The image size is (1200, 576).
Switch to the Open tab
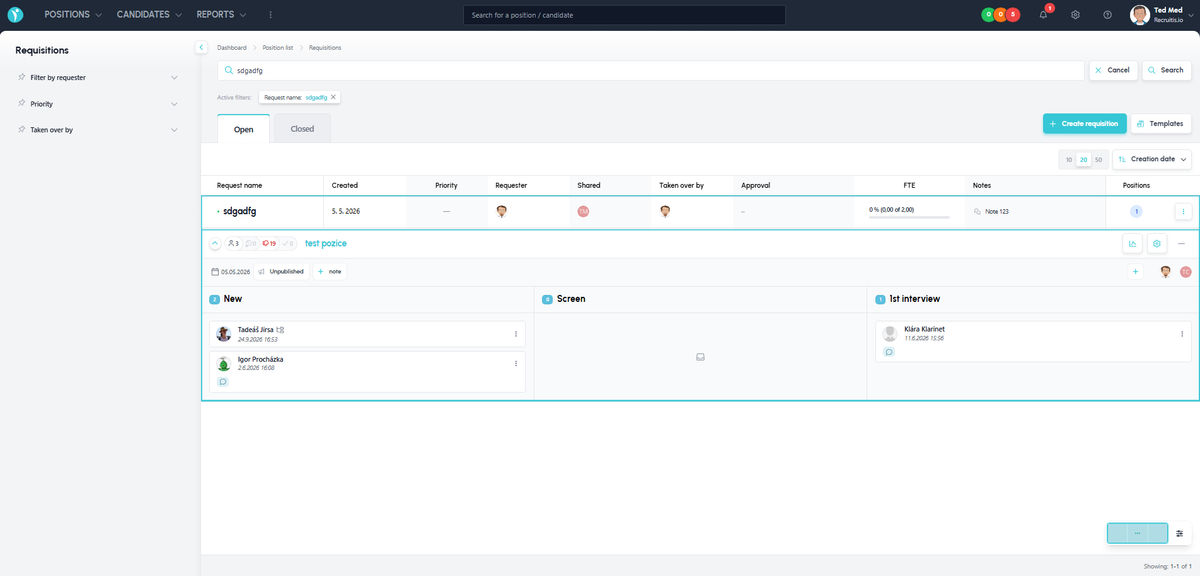pos(243,129)
